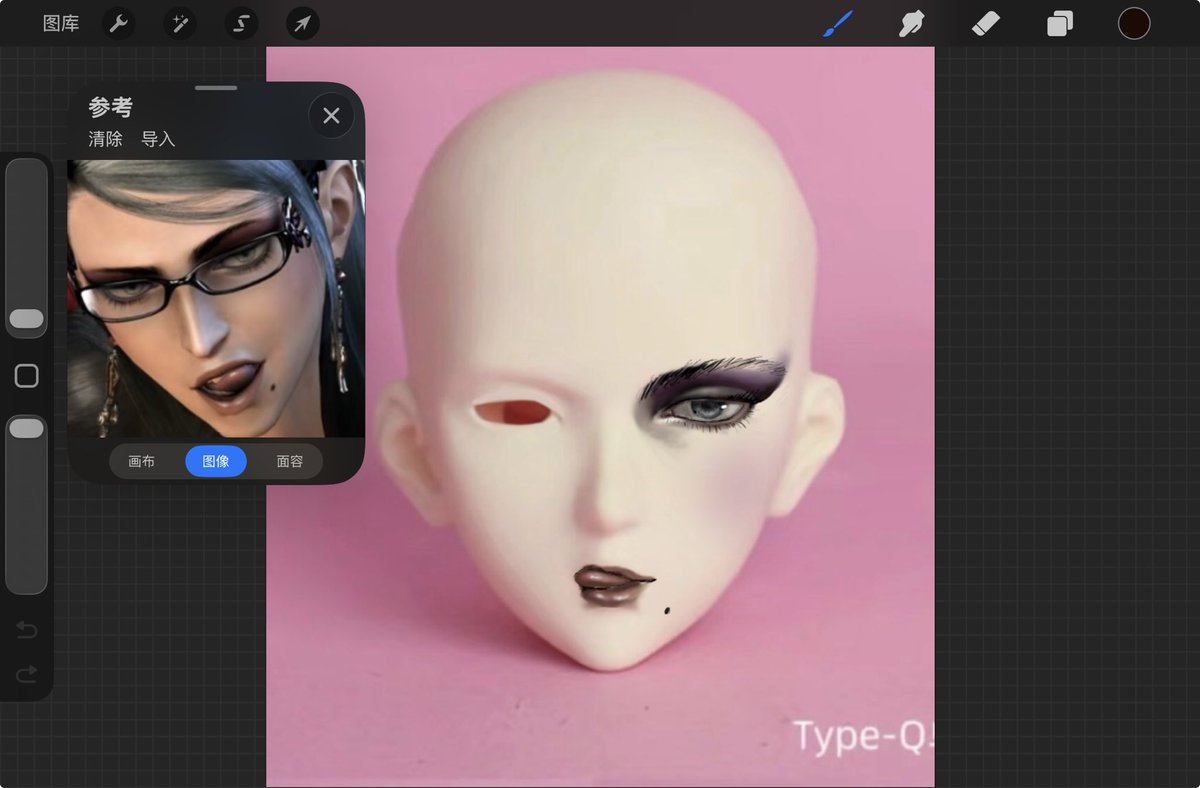1200x788 pixels.
Task: Switch reference to Image (图像) tab
Action: [216, 461]
